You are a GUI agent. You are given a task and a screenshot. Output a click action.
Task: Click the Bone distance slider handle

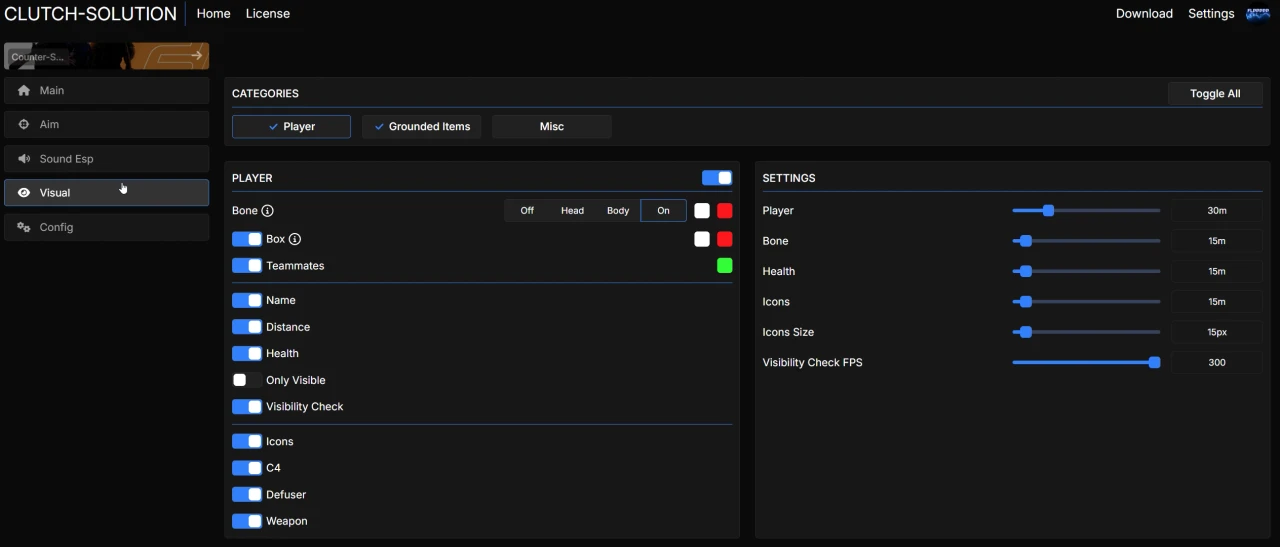(x=1025, y=241)
